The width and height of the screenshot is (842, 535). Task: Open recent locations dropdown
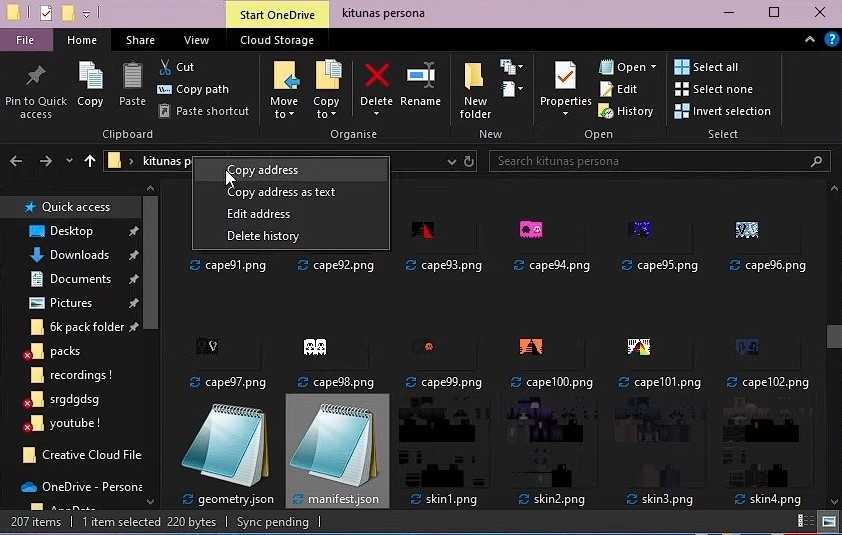(69, 161)
